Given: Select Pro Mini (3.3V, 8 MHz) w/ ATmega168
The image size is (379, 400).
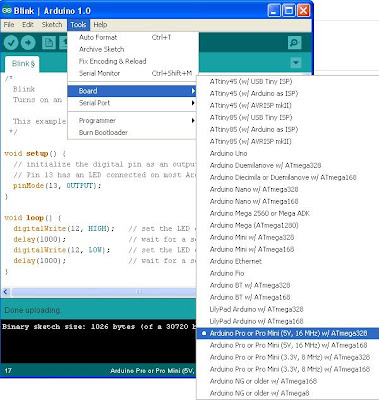Looking at the screenshot, I should click(x=288, y=370).
